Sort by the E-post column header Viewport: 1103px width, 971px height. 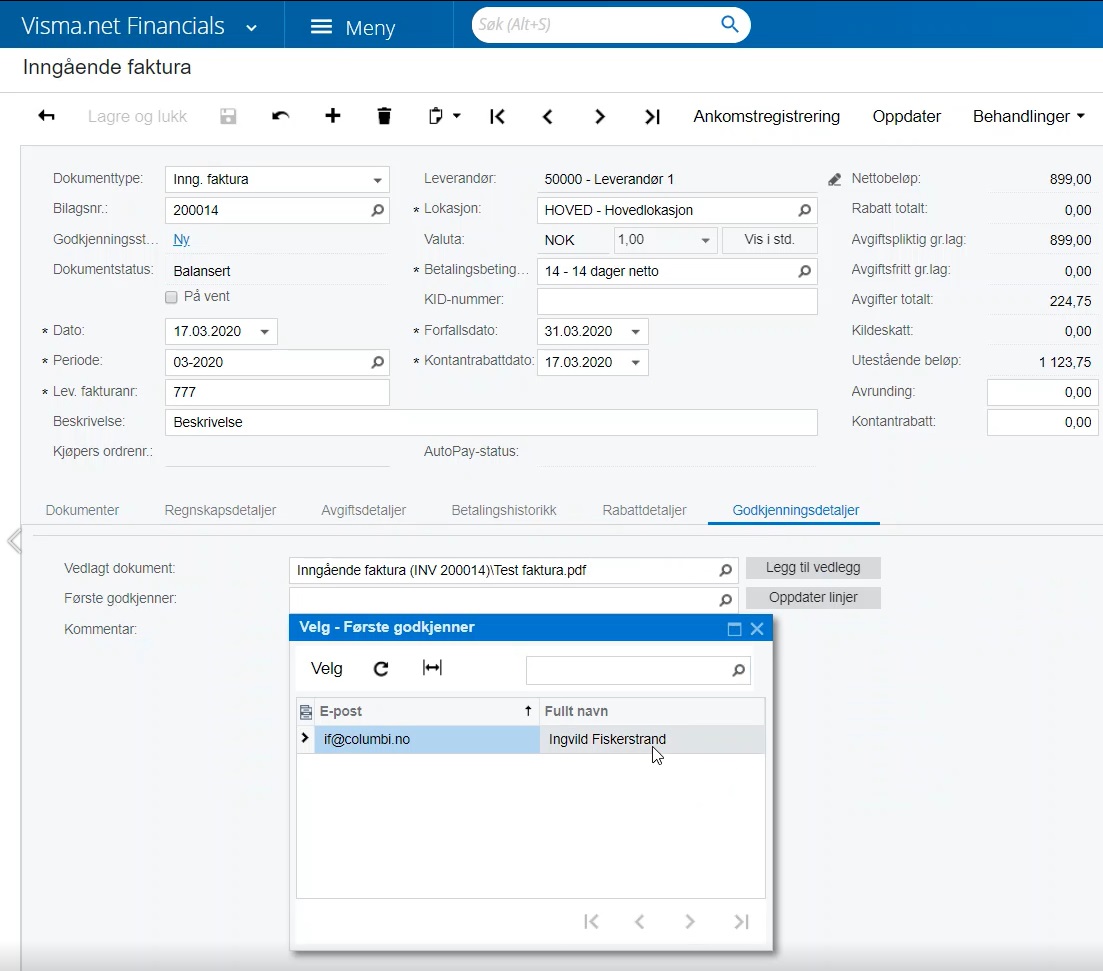(x=426, y=711)
